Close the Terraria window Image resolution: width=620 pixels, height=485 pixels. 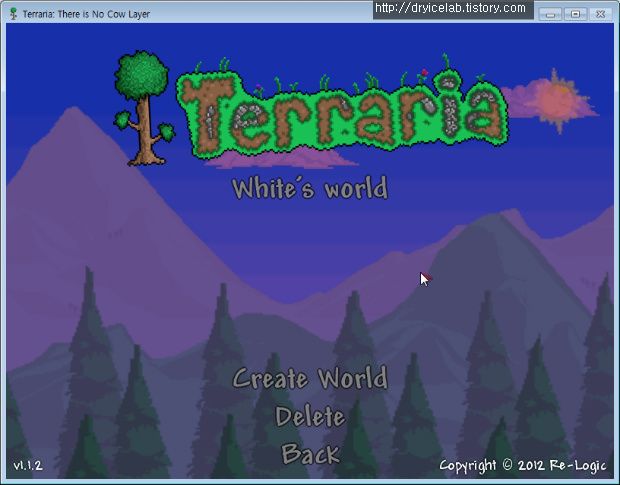[600, 14]
